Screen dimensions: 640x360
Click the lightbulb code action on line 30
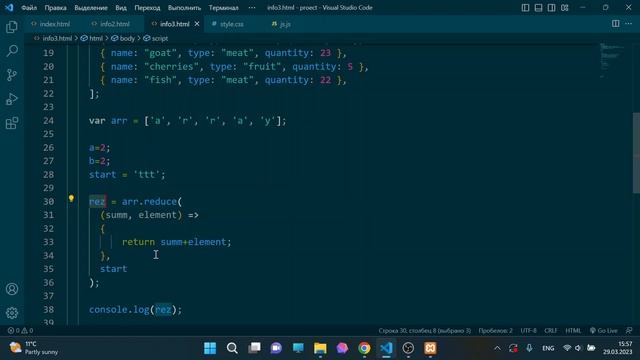71,199
